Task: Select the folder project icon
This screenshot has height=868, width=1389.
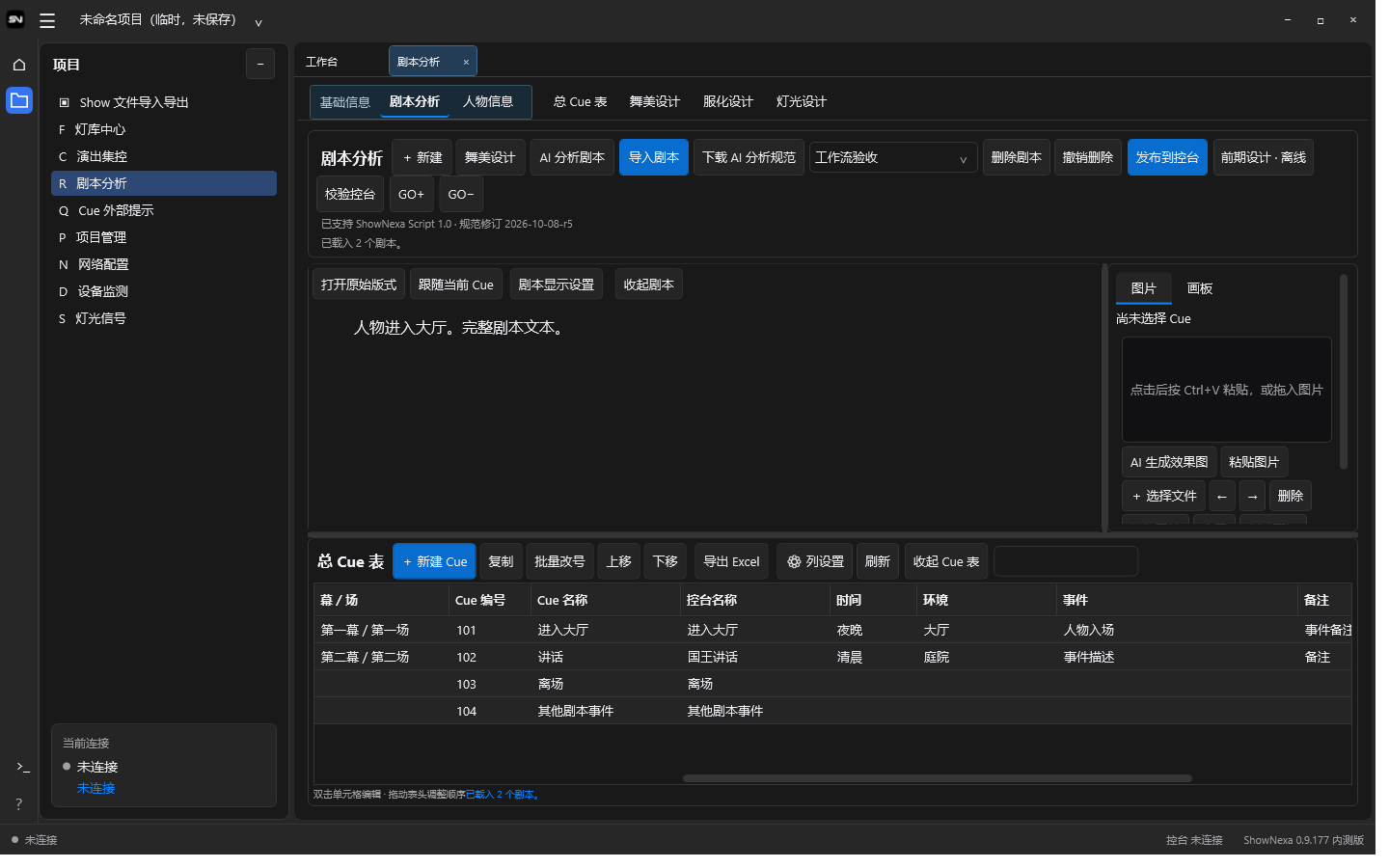Action: pos(19,100)
